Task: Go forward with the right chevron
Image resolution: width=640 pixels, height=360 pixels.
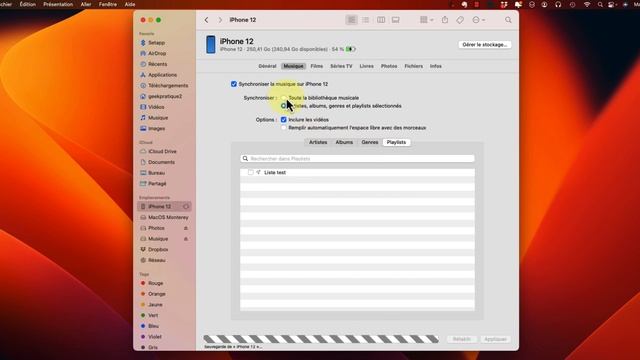Action: [220, 20]
